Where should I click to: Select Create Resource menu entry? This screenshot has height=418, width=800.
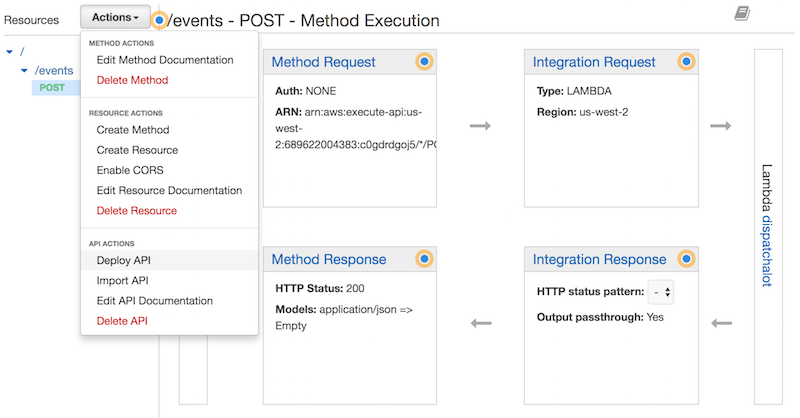point(137,150)
